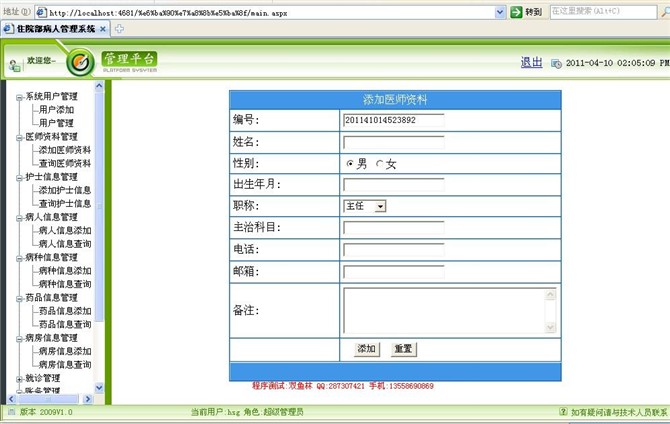Click the 出生年月 input field

coord(394,185)
